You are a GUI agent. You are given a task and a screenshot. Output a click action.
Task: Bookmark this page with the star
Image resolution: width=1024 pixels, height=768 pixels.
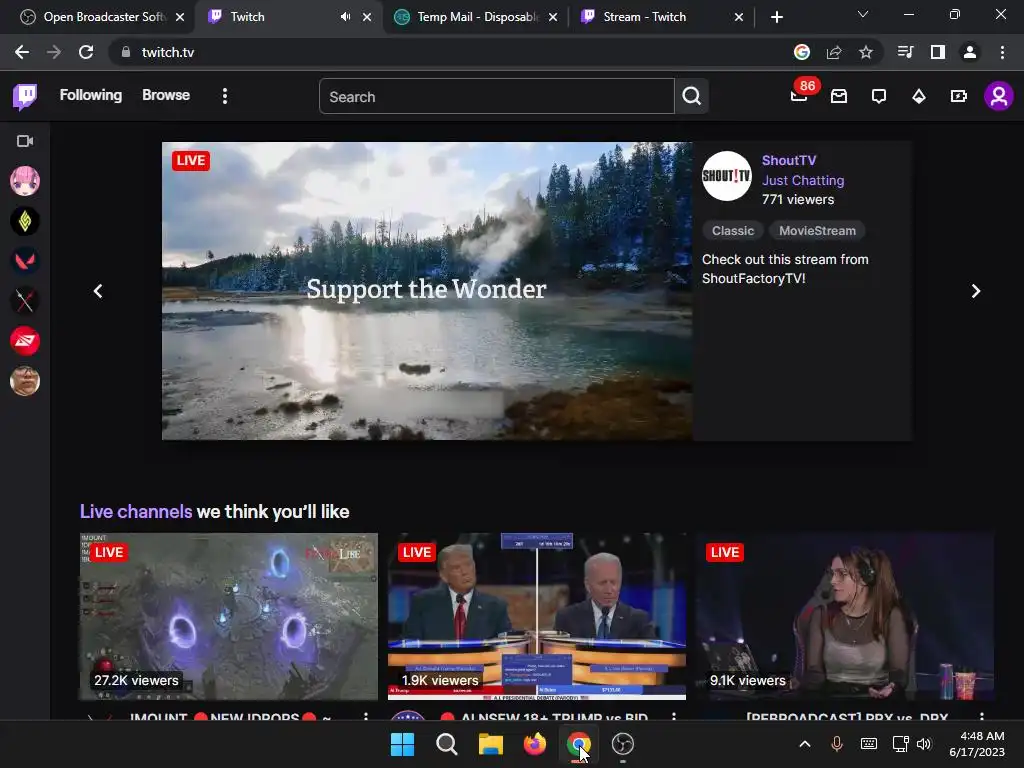coord(866,52)
